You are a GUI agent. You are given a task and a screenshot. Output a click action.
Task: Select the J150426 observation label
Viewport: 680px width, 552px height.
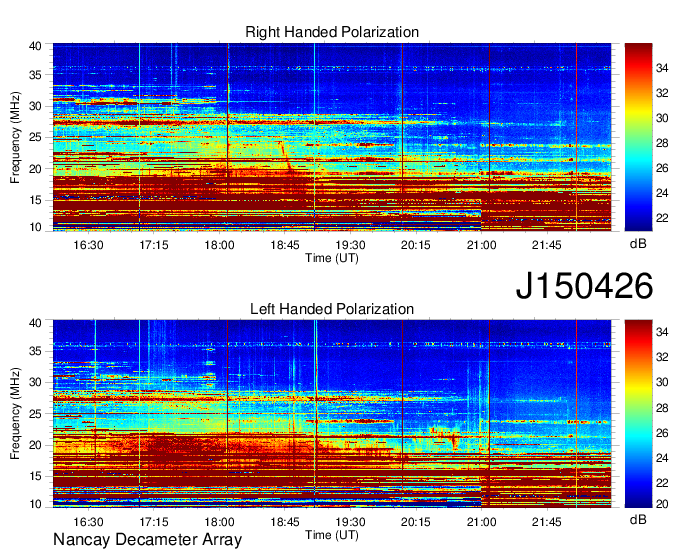tap(584, 286)
